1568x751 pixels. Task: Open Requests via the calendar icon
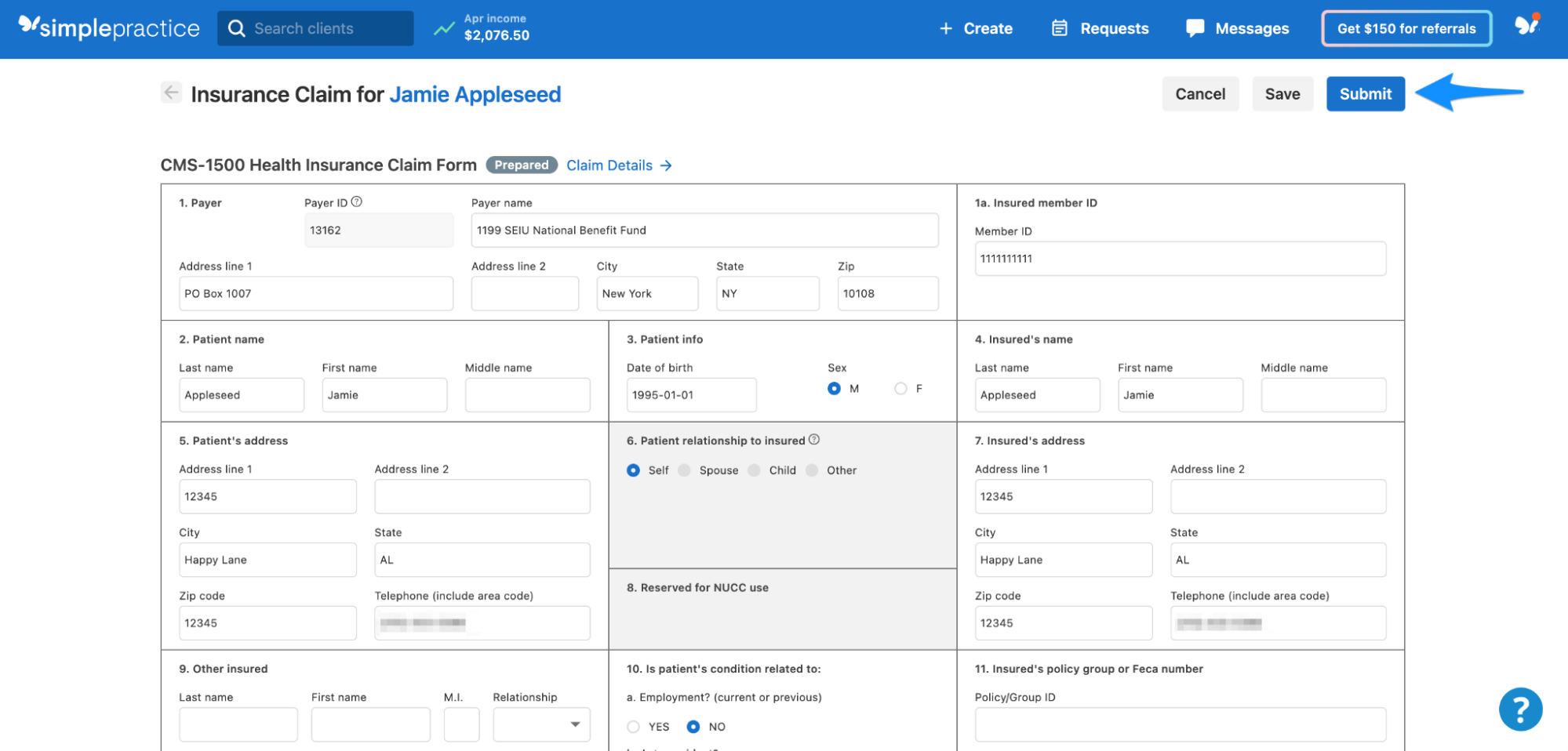1059,27
